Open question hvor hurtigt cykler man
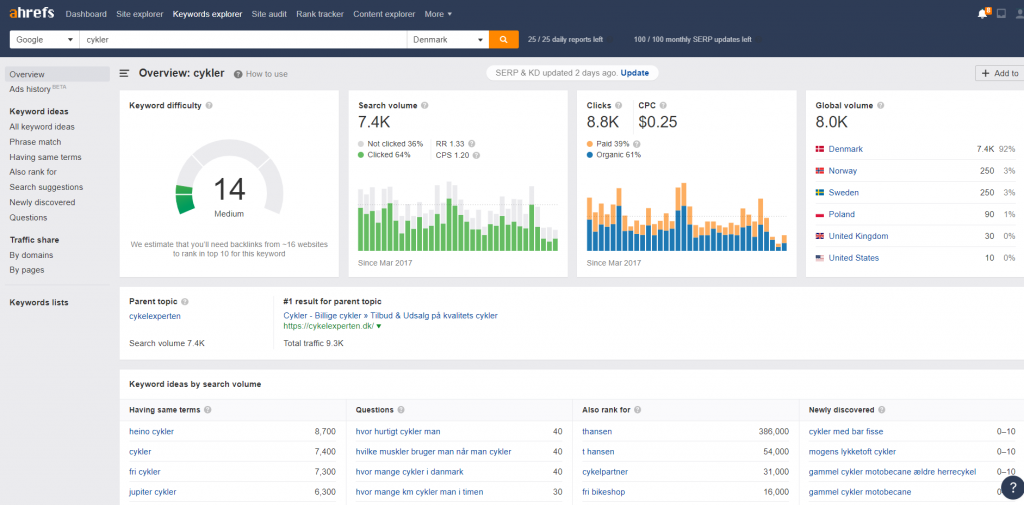The height and width of the screenshot is (505, 1024). point(398,432)
